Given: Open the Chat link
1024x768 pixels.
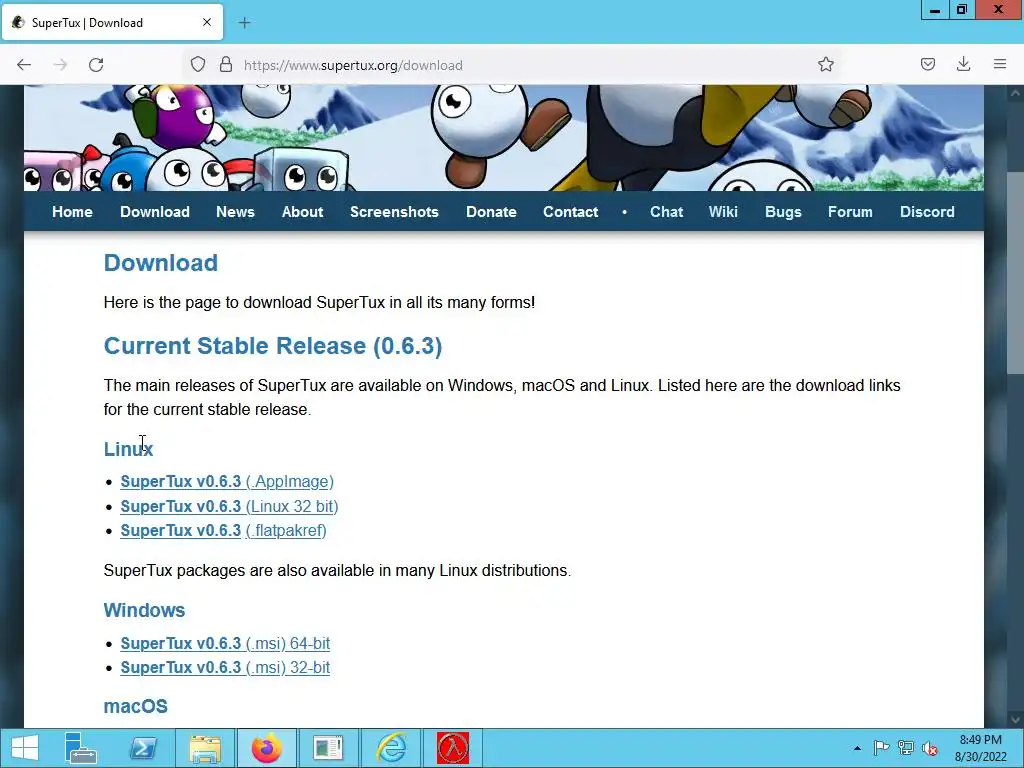Looking at the screenshot, I should [666, 212].
